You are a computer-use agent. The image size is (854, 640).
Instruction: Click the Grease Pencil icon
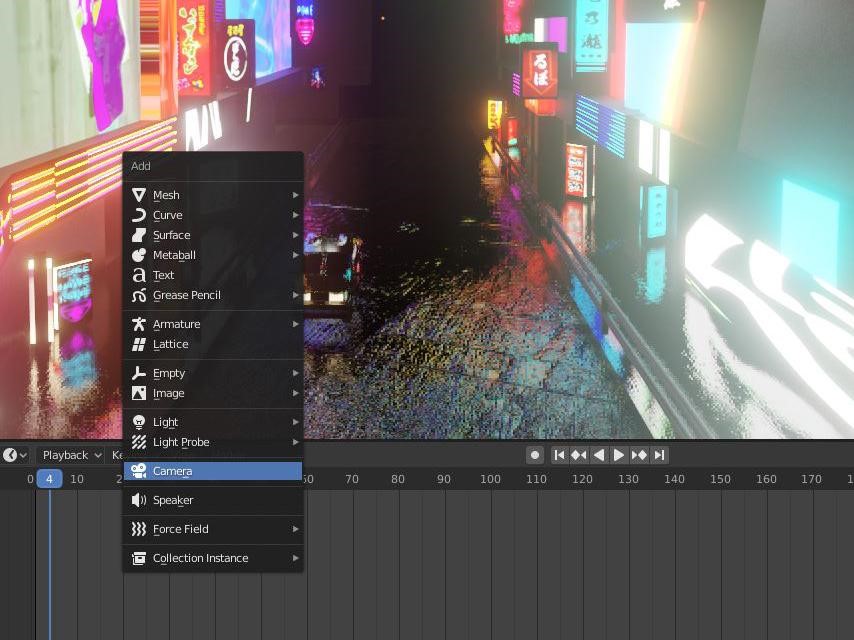139,295
